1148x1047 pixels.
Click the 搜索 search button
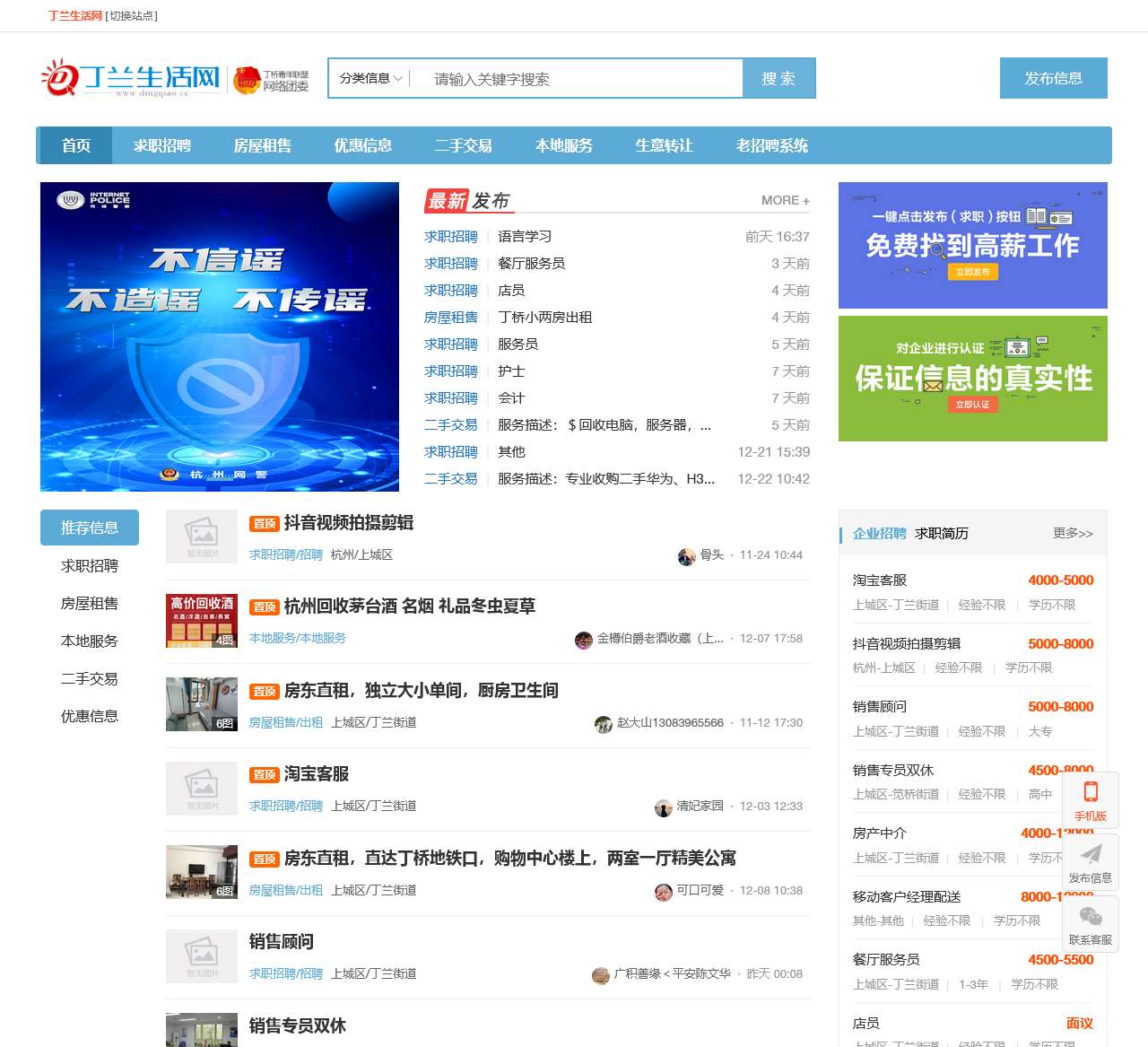point(778,78)
